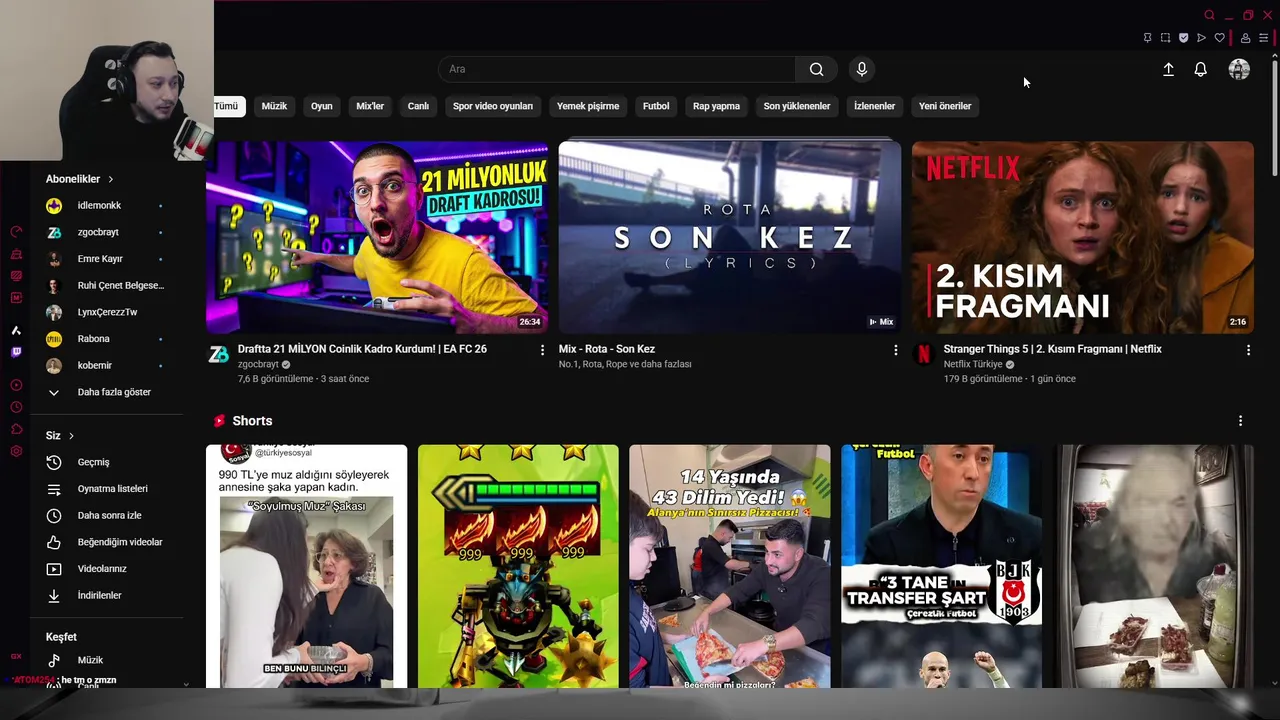Start voice search with microphone icon
The width and height of the screenshot is (1280, 720).
tap(862, 69)
